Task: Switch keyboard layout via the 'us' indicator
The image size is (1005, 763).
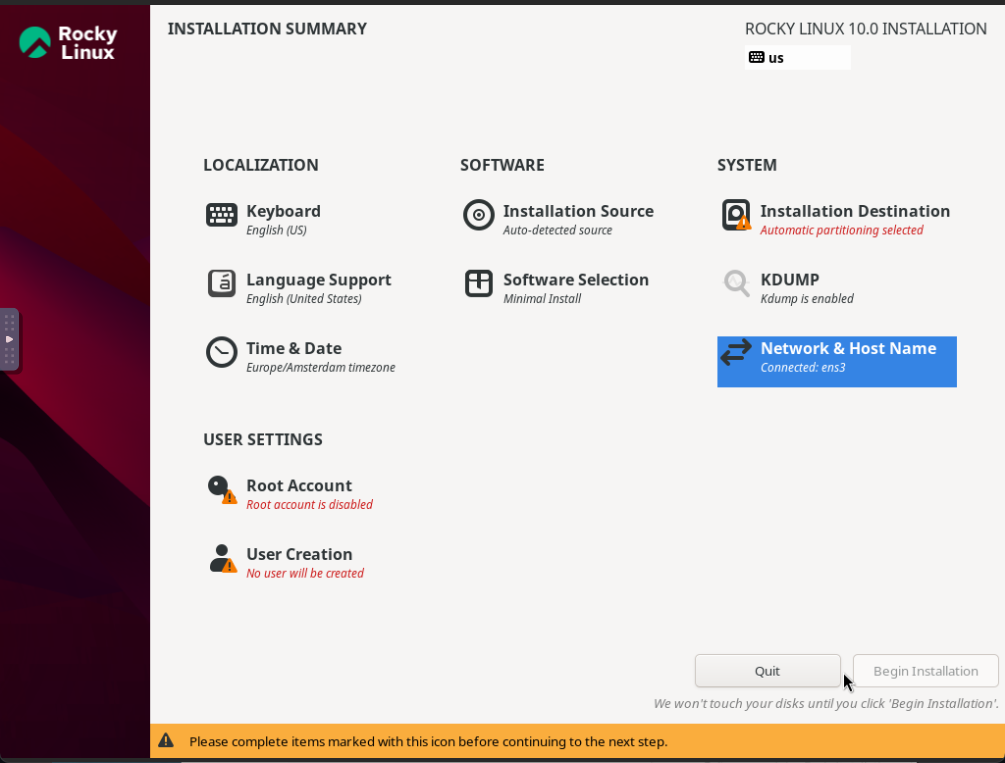Action: click(797, 58)
